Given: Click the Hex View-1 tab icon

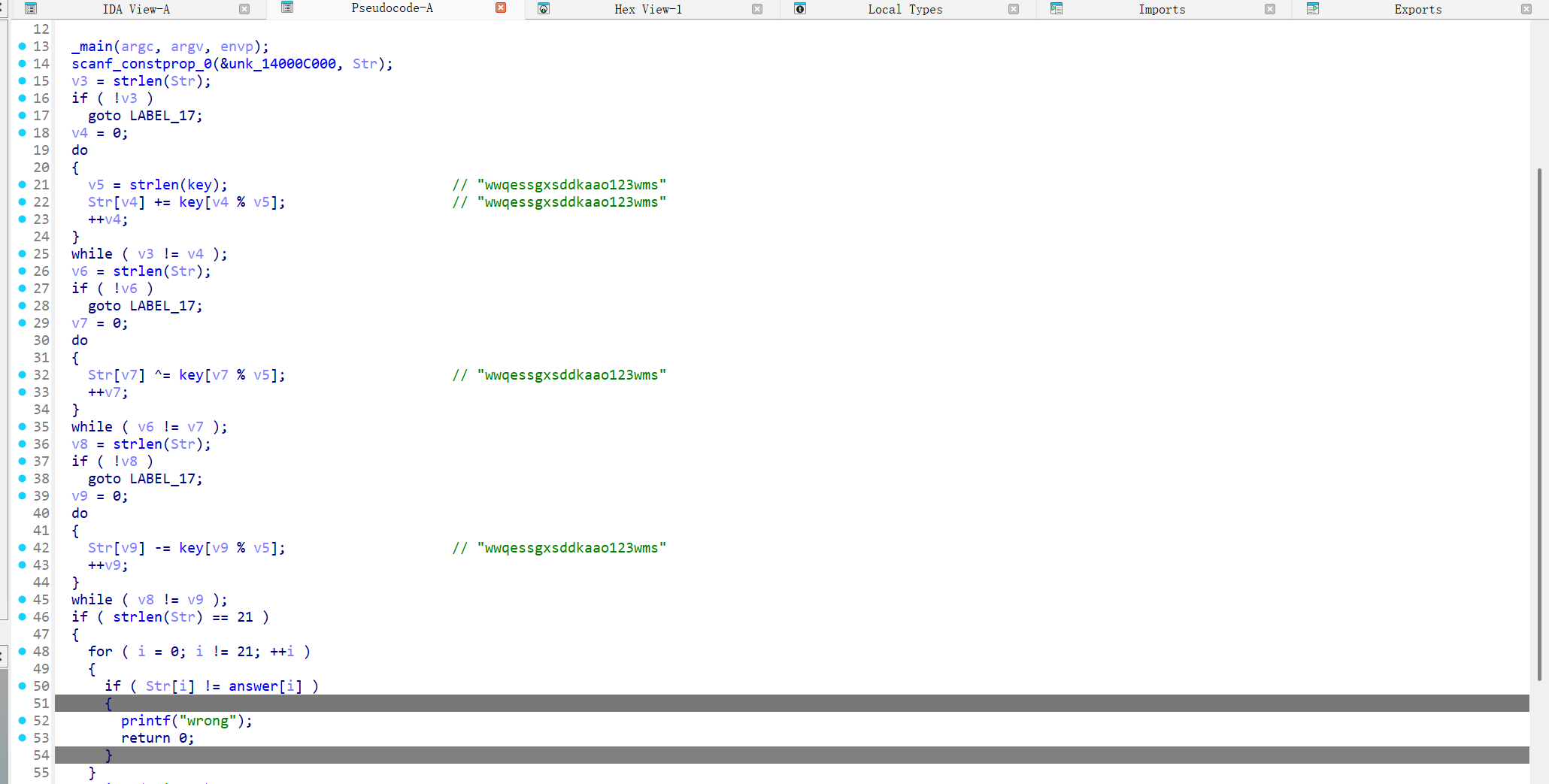Looking at the screenshot, I should [x=544, y=9].
